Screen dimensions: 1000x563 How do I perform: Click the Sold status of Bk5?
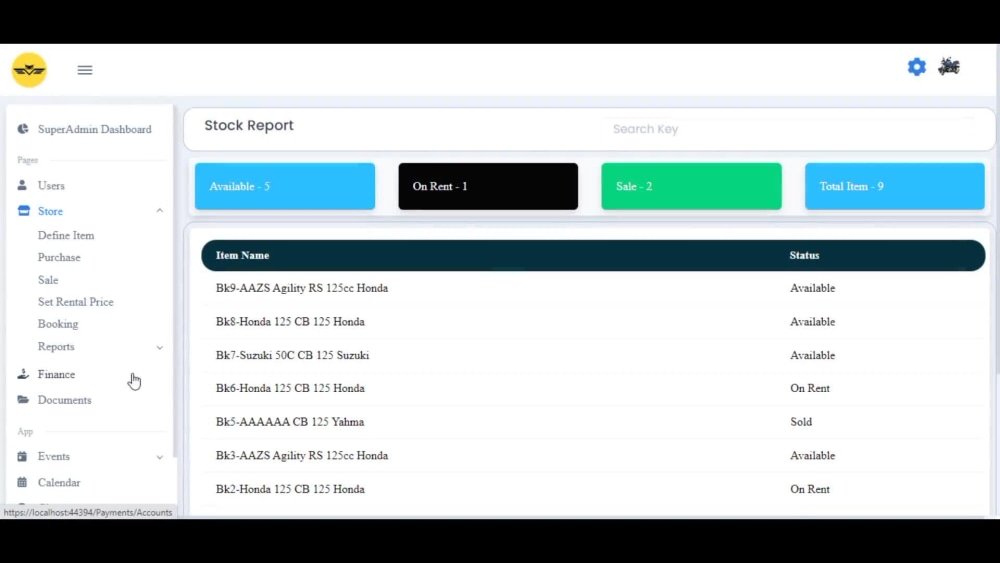tap(801, 422)
